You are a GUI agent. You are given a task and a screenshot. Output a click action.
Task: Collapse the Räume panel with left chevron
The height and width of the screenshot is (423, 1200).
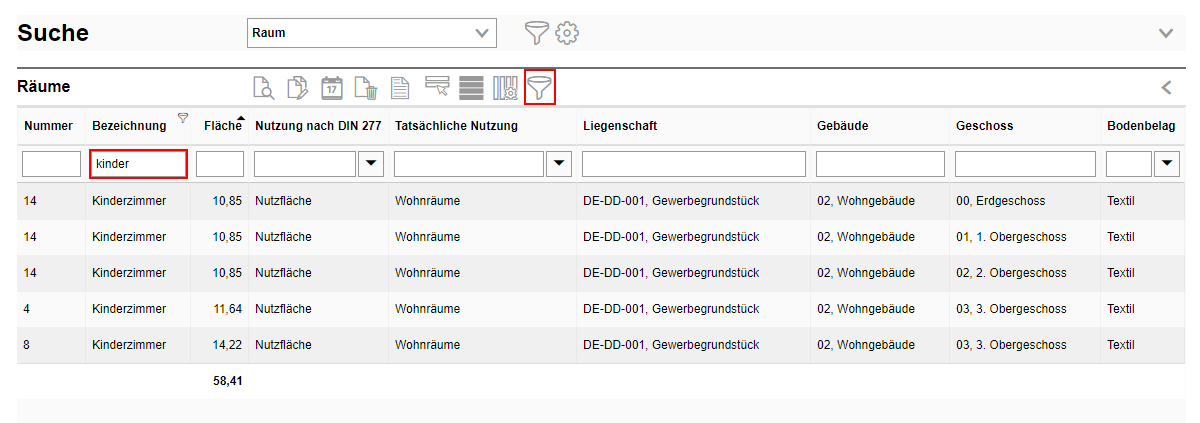[x=1166, y=88]
